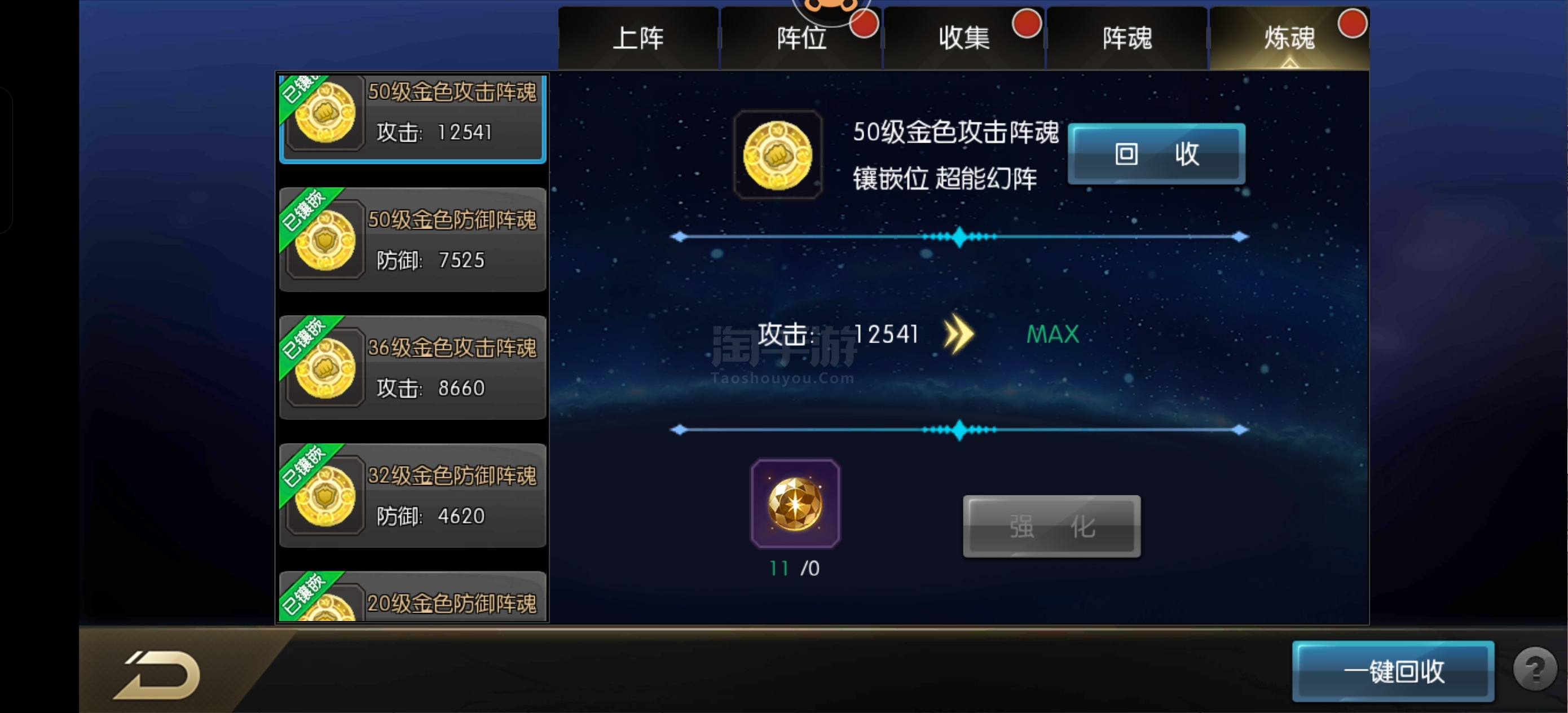This screenshot has width=1568, height=713.
Task: Tap the purple enhancement gem icon
Action: pyautogui.click(x=795, y=504)
